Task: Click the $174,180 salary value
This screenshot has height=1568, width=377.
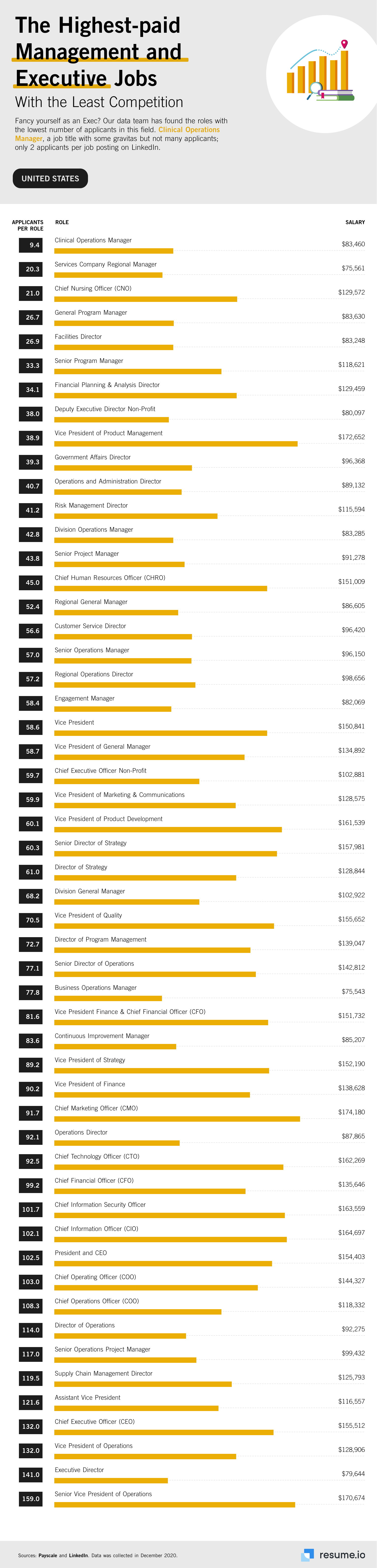Action: pos(351,1112)
